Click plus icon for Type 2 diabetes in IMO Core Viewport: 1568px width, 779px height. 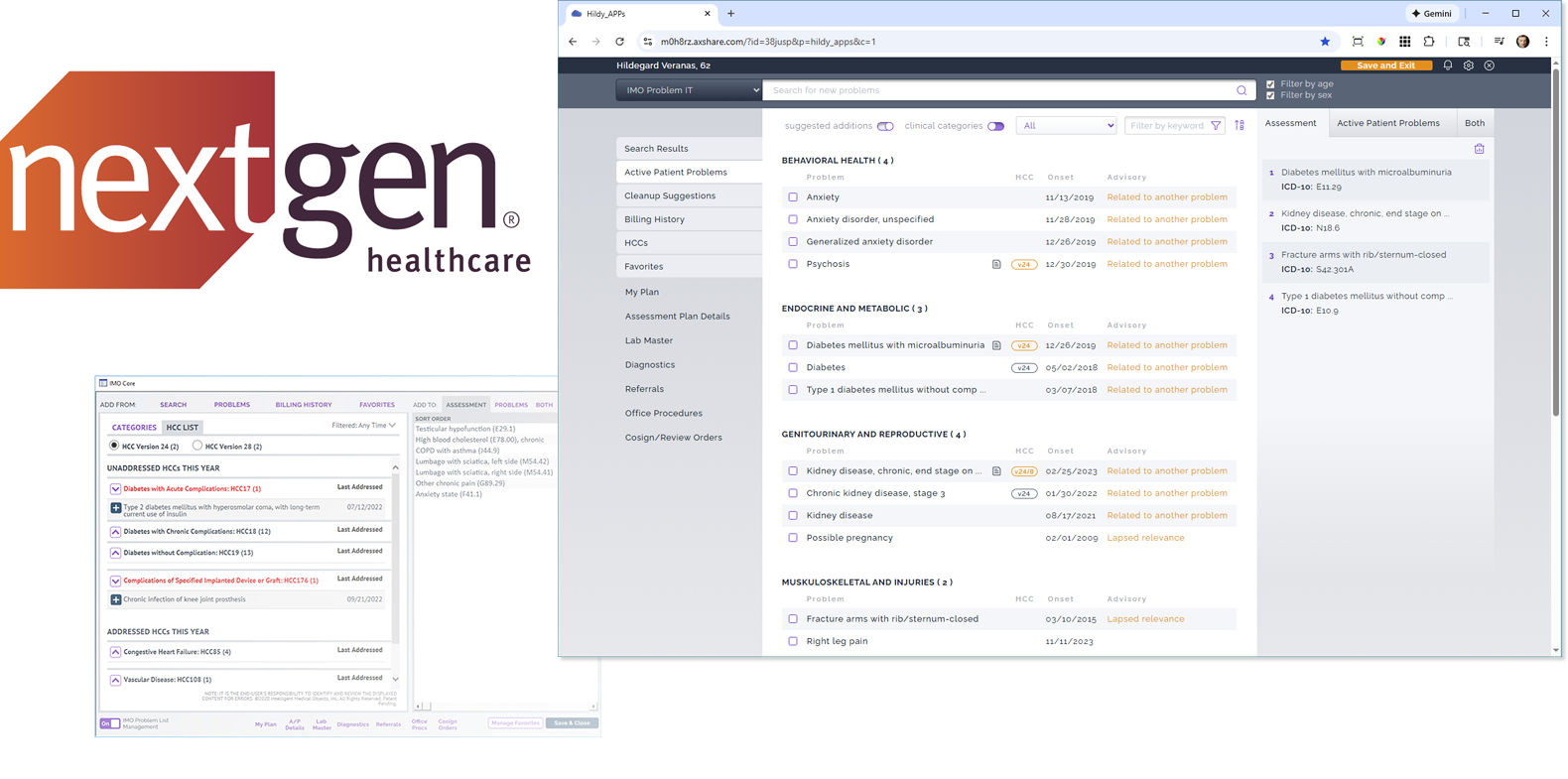click(115, 508)
